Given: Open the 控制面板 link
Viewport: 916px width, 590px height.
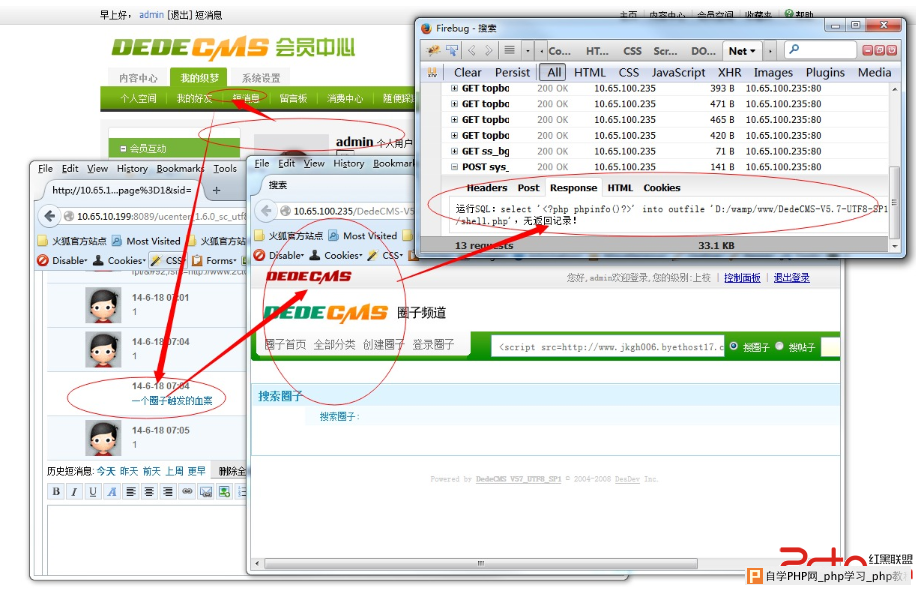Looking at the screenshot, I should [x=742, y=278].
